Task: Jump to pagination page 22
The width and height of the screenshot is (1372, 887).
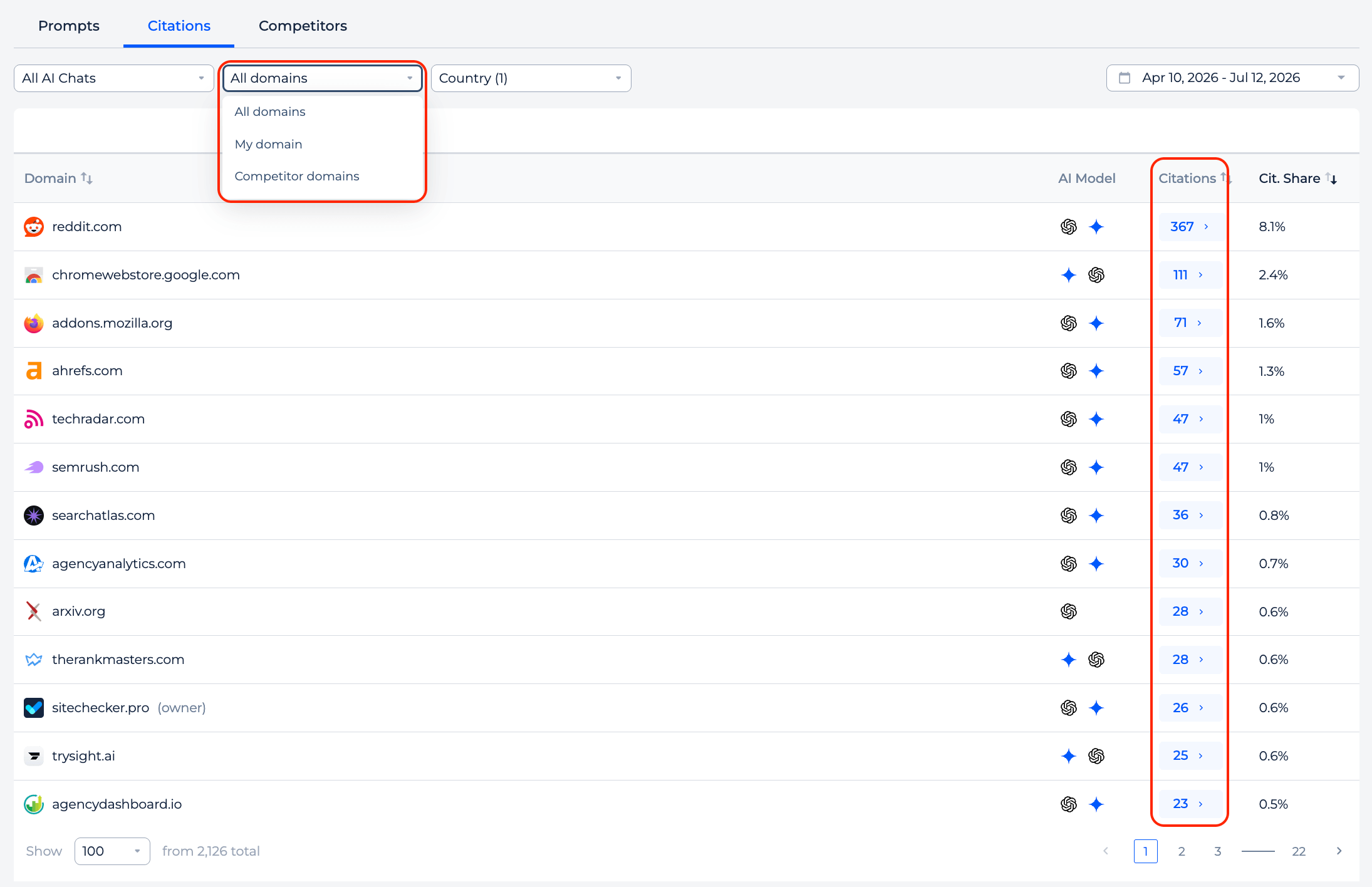Action: pyautogui.click(x=1299, y=851)
